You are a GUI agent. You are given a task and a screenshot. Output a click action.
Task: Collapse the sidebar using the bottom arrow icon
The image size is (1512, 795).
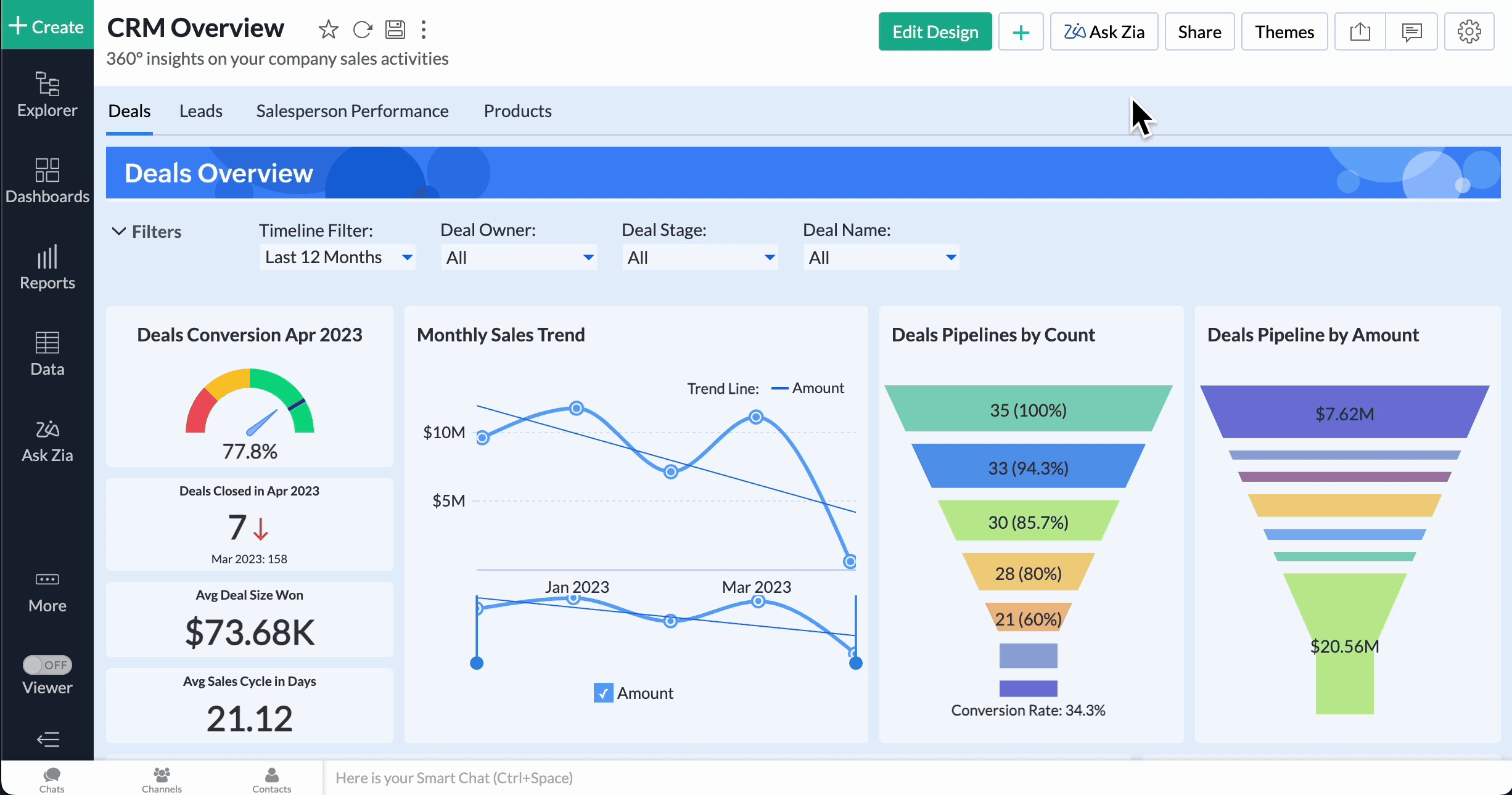(47, 739)
